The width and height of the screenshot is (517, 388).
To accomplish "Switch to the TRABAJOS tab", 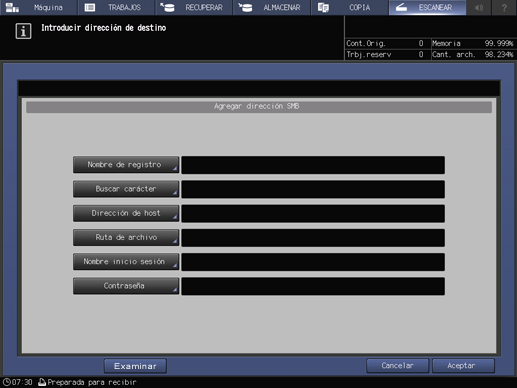I will click(116, 7).
